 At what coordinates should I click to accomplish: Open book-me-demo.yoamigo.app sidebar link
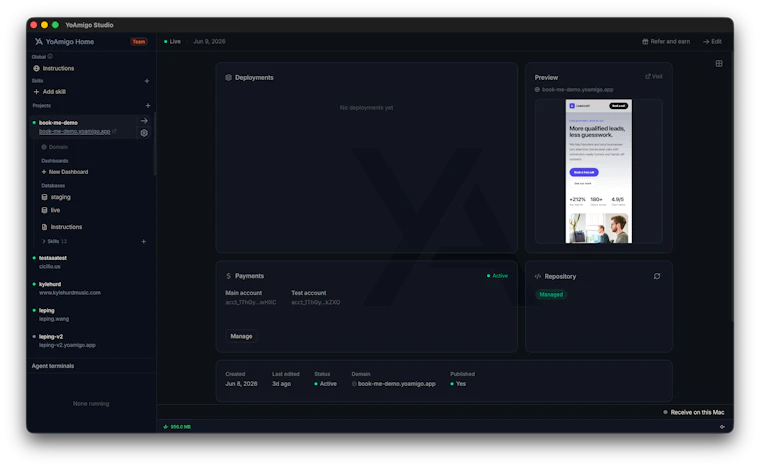click(75, 131)
